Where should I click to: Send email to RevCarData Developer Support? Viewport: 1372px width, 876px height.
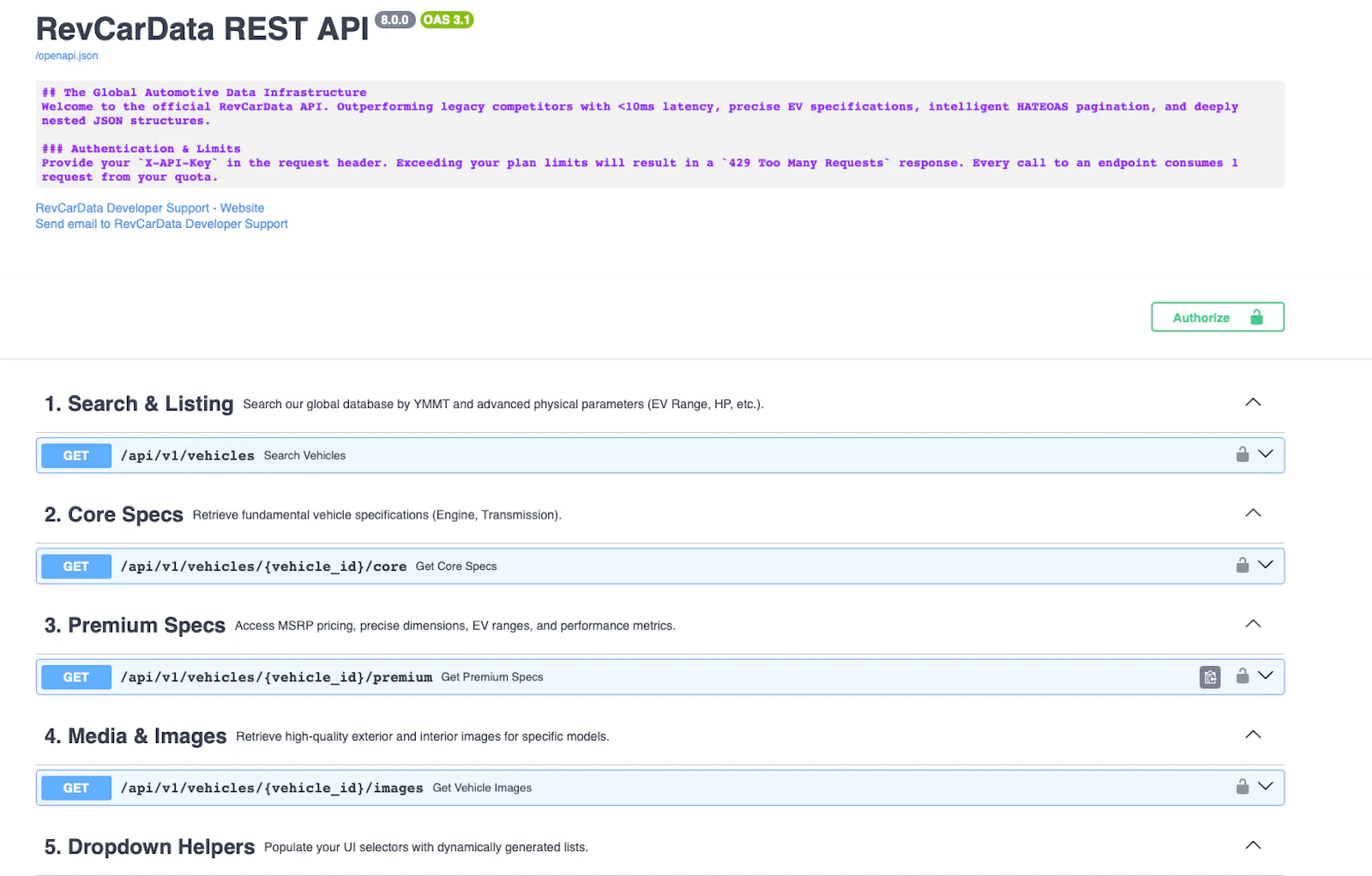[161, 224]
